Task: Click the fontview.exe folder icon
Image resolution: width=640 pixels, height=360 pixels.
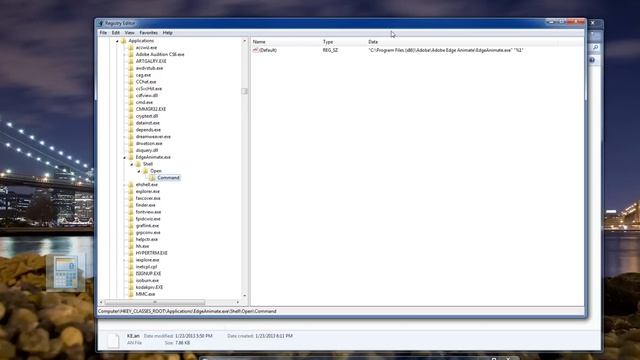Action: (131, 212)
